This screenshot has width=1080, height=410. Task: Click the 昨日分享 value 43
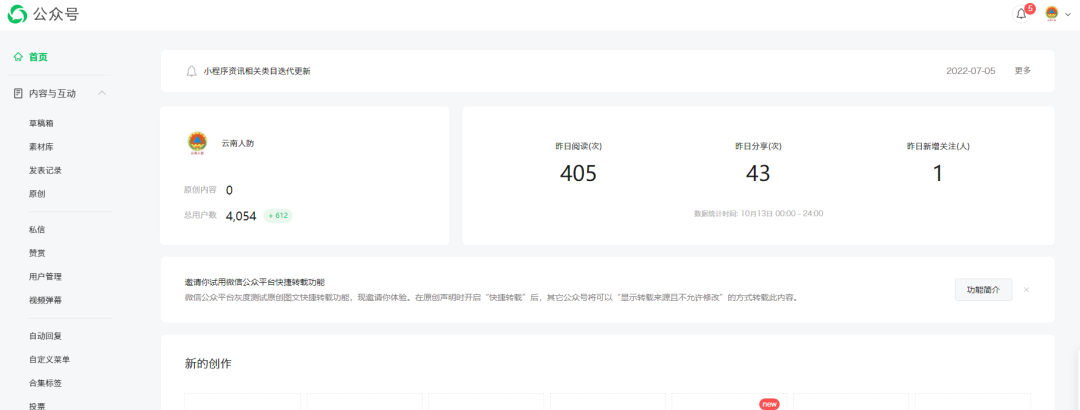click(x=758, y=173)
